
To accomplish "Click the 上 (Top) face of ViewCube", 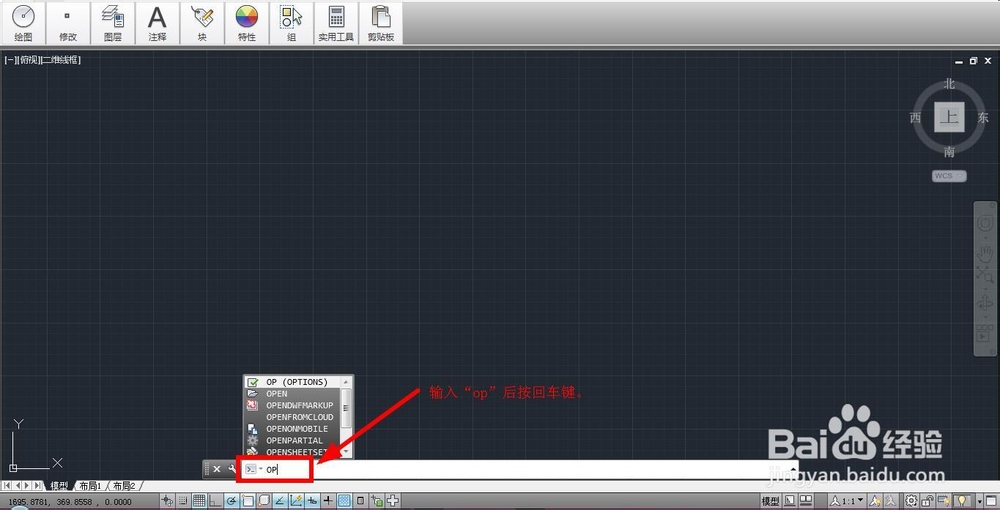I will [950, 117].
